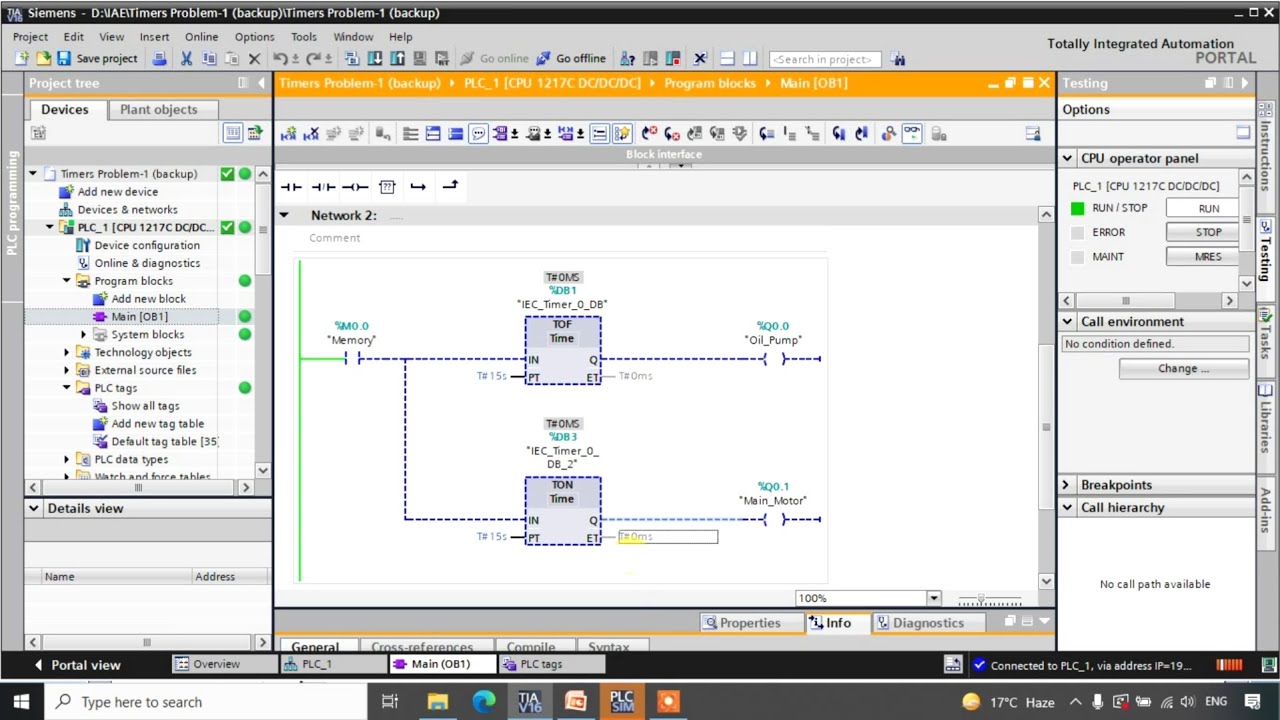Insert a normally open contact instruction
Screen dimensions: 1280x720
pos(291,186)
